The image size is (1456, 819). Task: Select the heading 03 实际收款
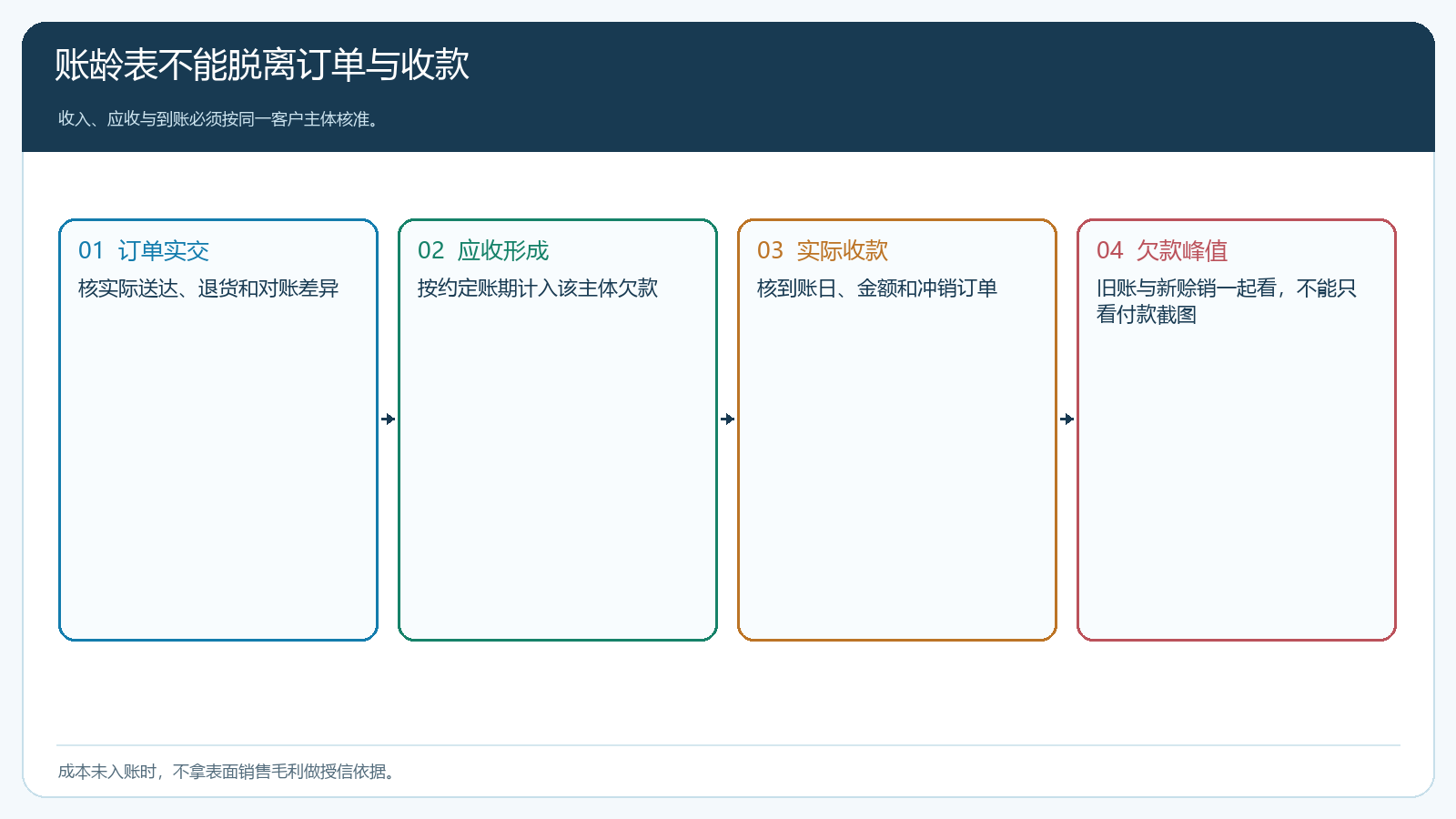point(823,250)
